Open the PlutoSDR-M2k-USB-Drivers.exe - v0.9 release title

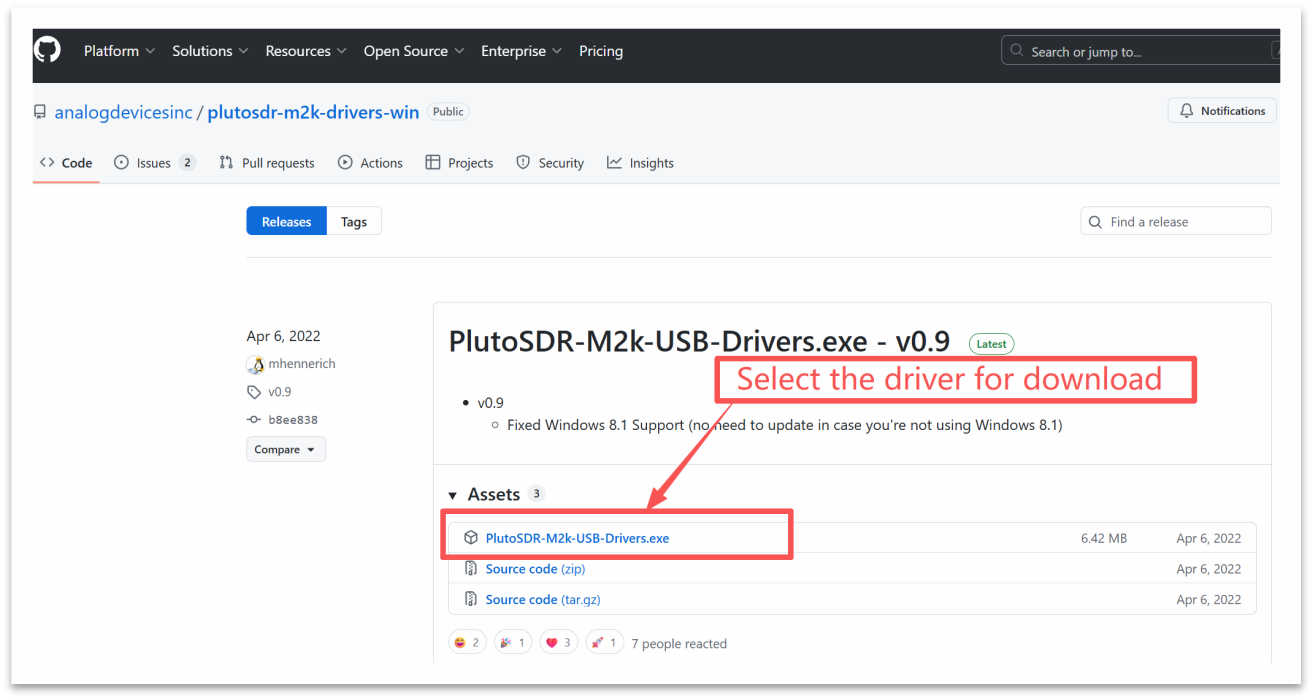click(700, 341)
